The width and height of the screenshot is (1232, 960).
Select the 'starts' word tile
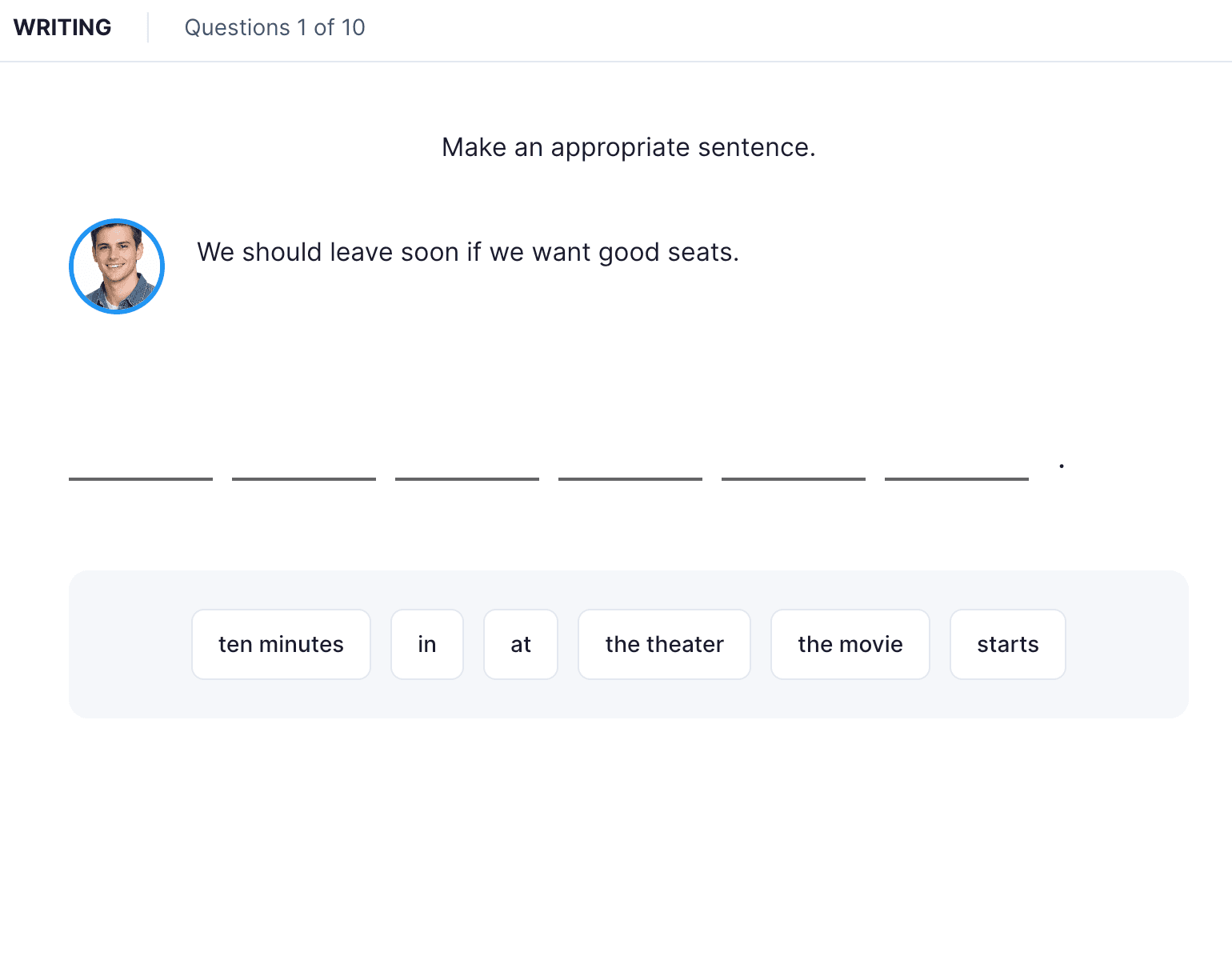pos(1007,644)
